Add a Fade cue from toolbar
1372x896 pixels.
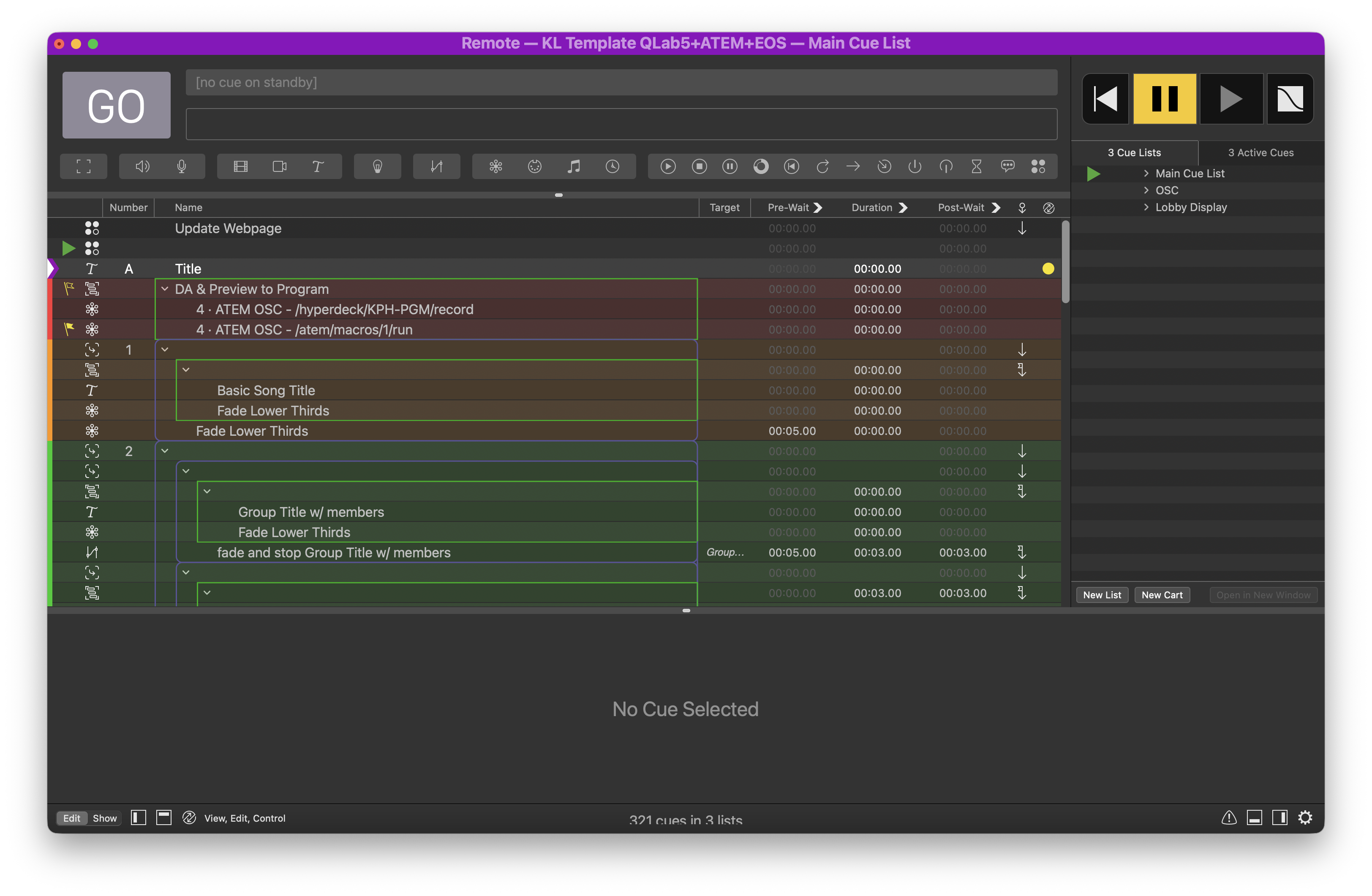tap(436, 166)
